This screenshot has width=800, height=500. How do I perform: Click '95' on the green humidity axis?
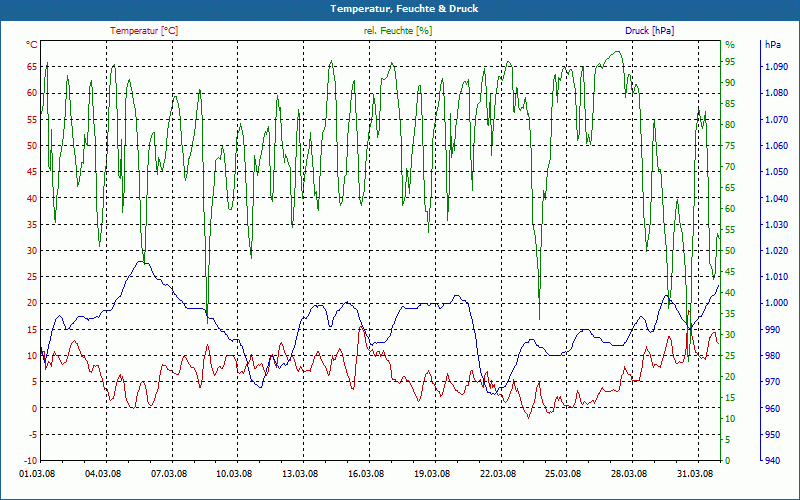click(730, 62)
